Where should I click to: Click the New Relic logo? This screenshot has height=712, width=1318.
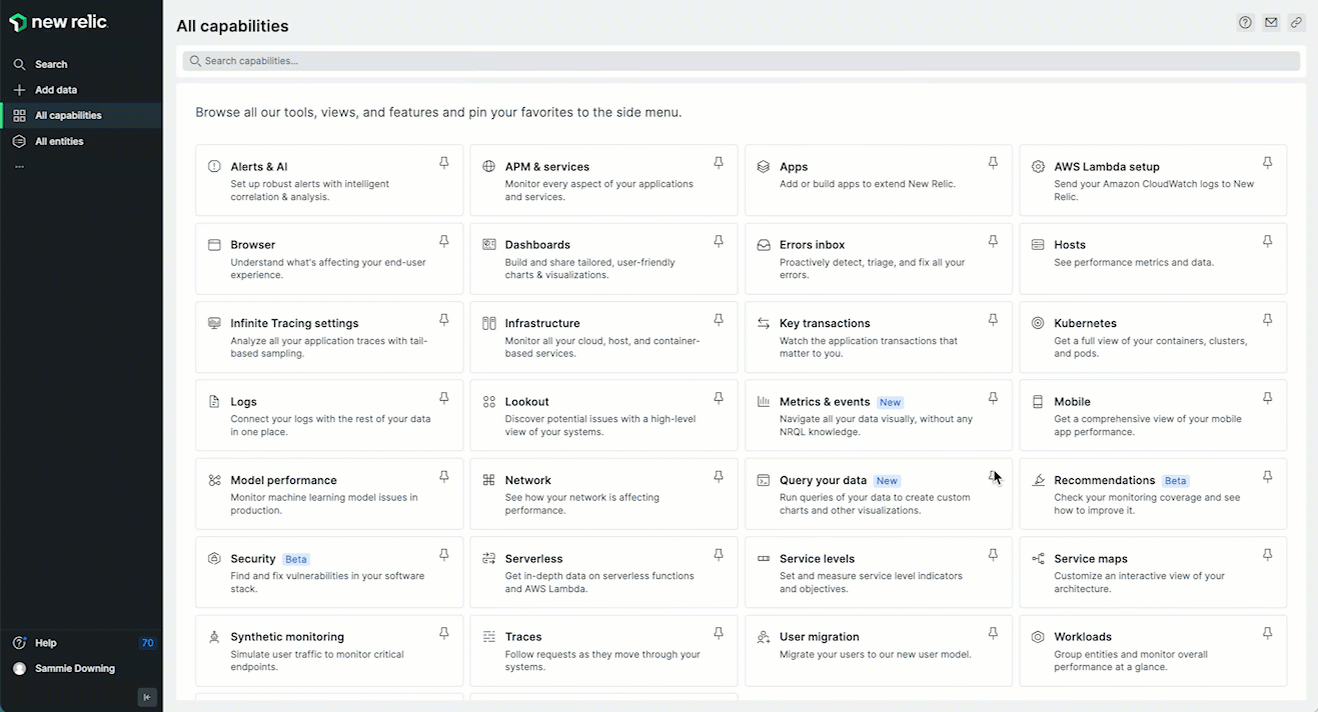pyautogui.click(x=57, y=21)
